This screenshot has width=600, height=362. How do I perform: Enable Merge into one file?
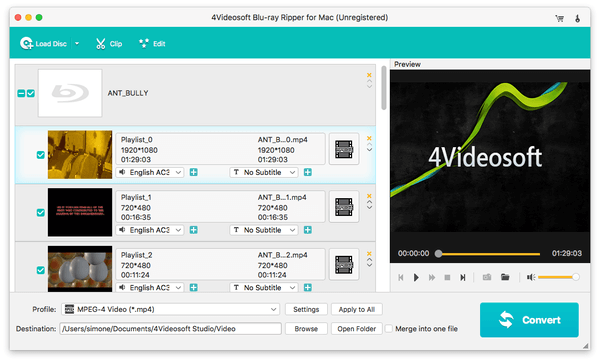(x=389, y=329)
